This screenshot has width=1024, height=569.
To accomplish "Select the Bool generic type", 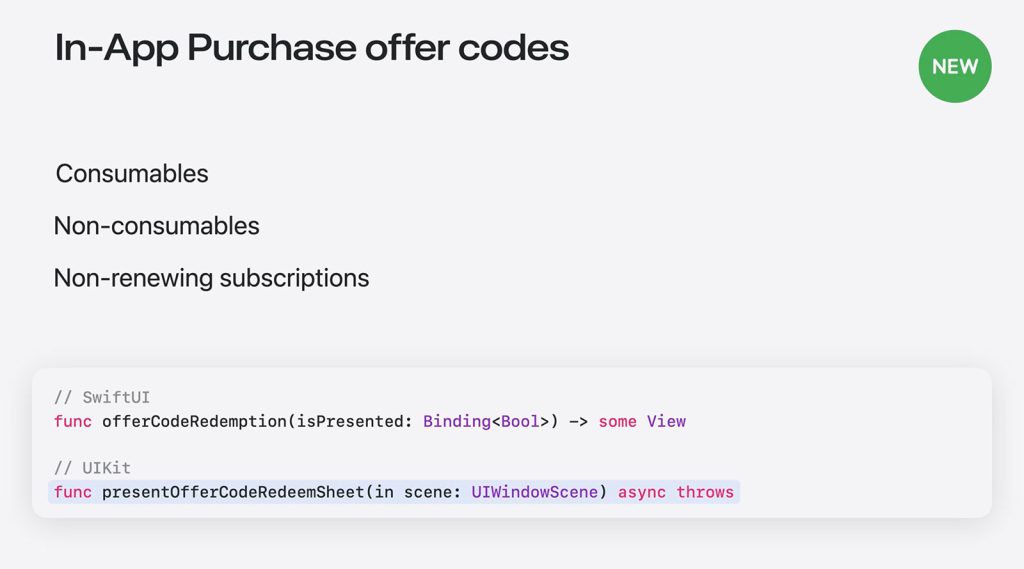I will click(520, 422).
